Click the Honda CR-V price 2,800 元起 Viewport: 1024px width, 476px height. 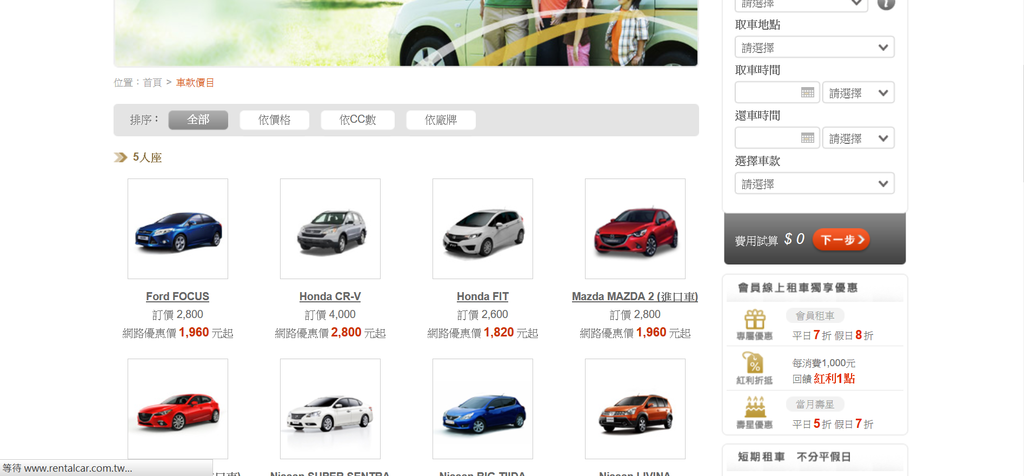pos(358,333)
